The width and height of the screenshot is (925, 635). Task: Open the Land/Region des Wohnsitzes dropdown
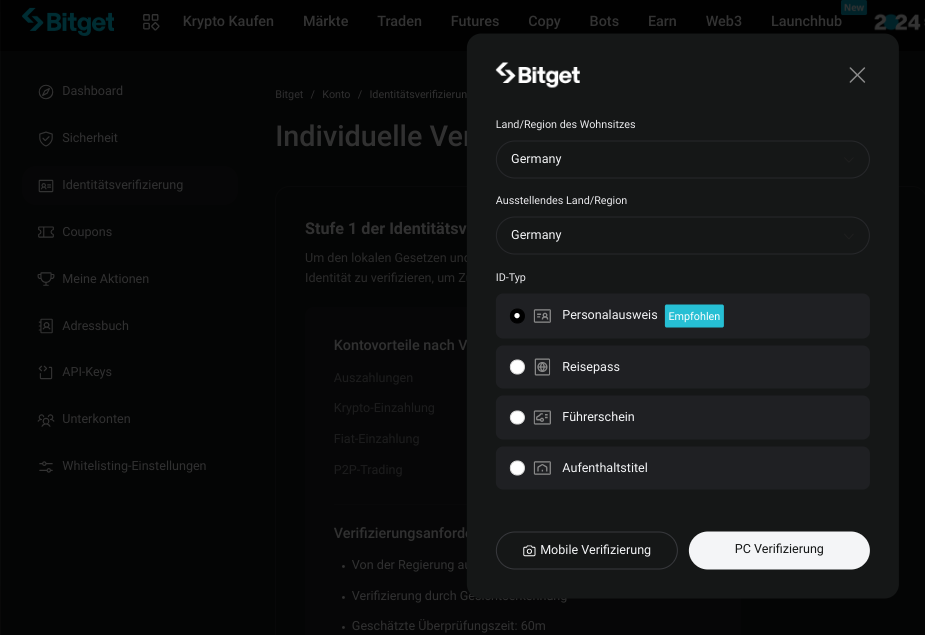coord(683,159)
